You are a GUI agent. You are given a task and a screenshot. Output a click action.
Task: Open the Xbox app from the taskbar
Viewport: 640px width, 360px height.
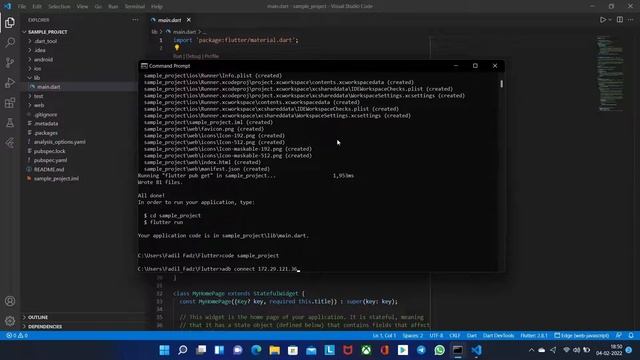pos(366,350)
